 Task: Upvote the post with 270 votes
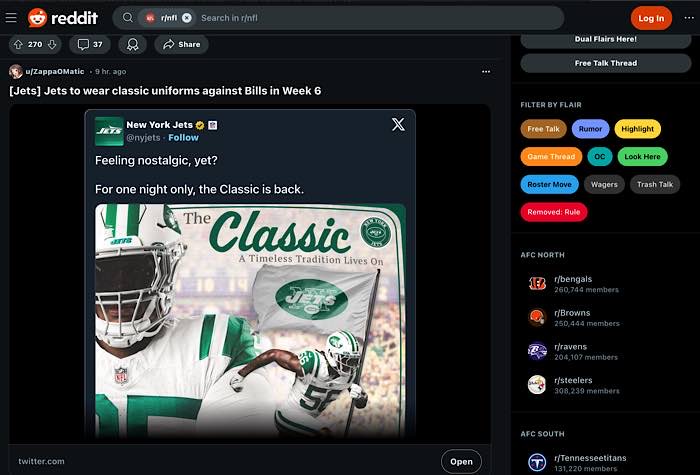tap(18, 44)
